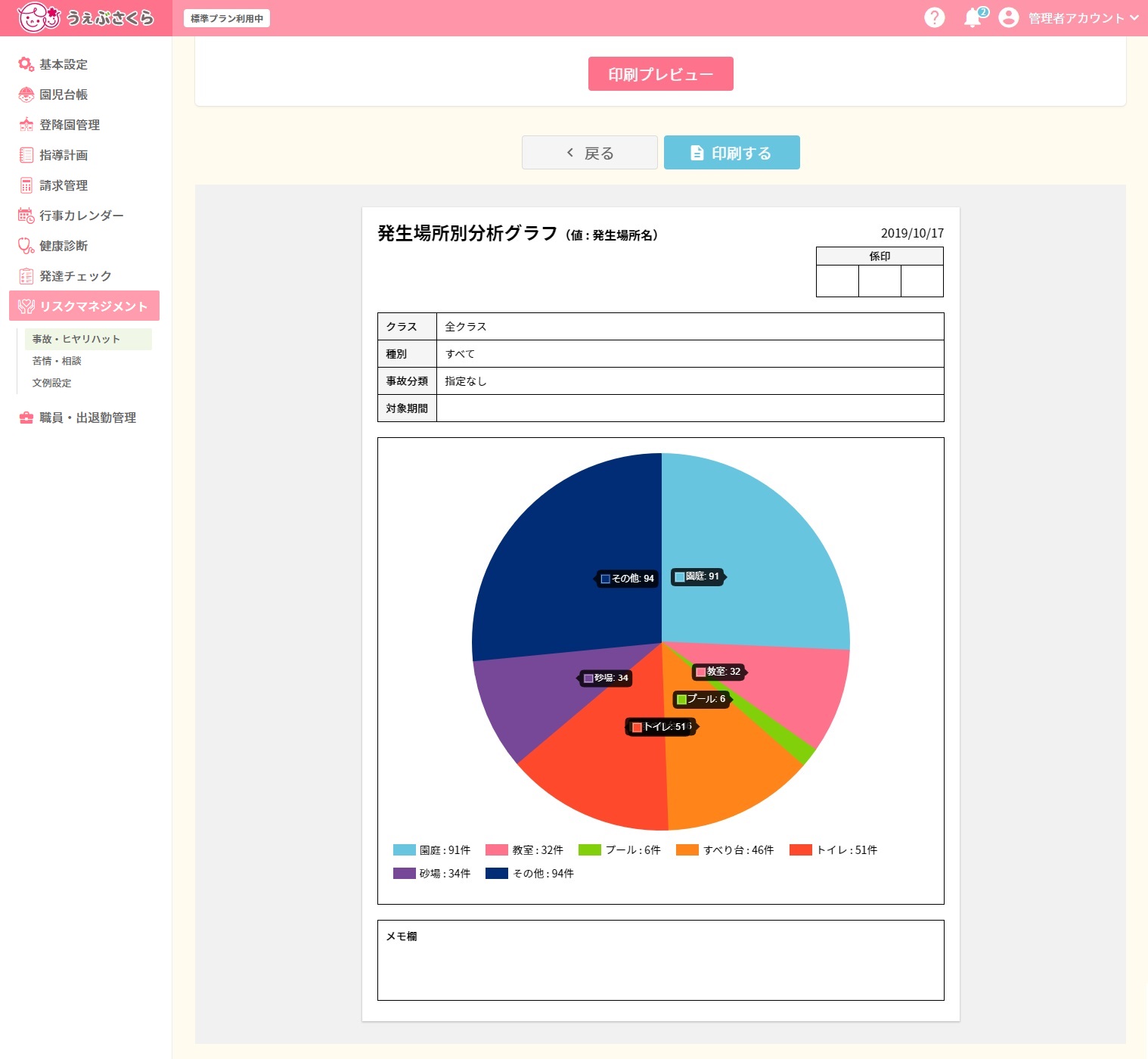The image size is (1148, 1059).
Task: Click the うぇぶさくら logo
Action: click(85, 17)
